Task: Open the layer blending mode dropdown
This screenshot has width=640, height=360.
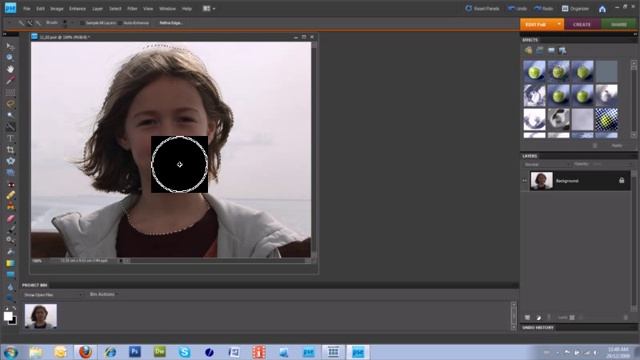Action: coord(546,164)
